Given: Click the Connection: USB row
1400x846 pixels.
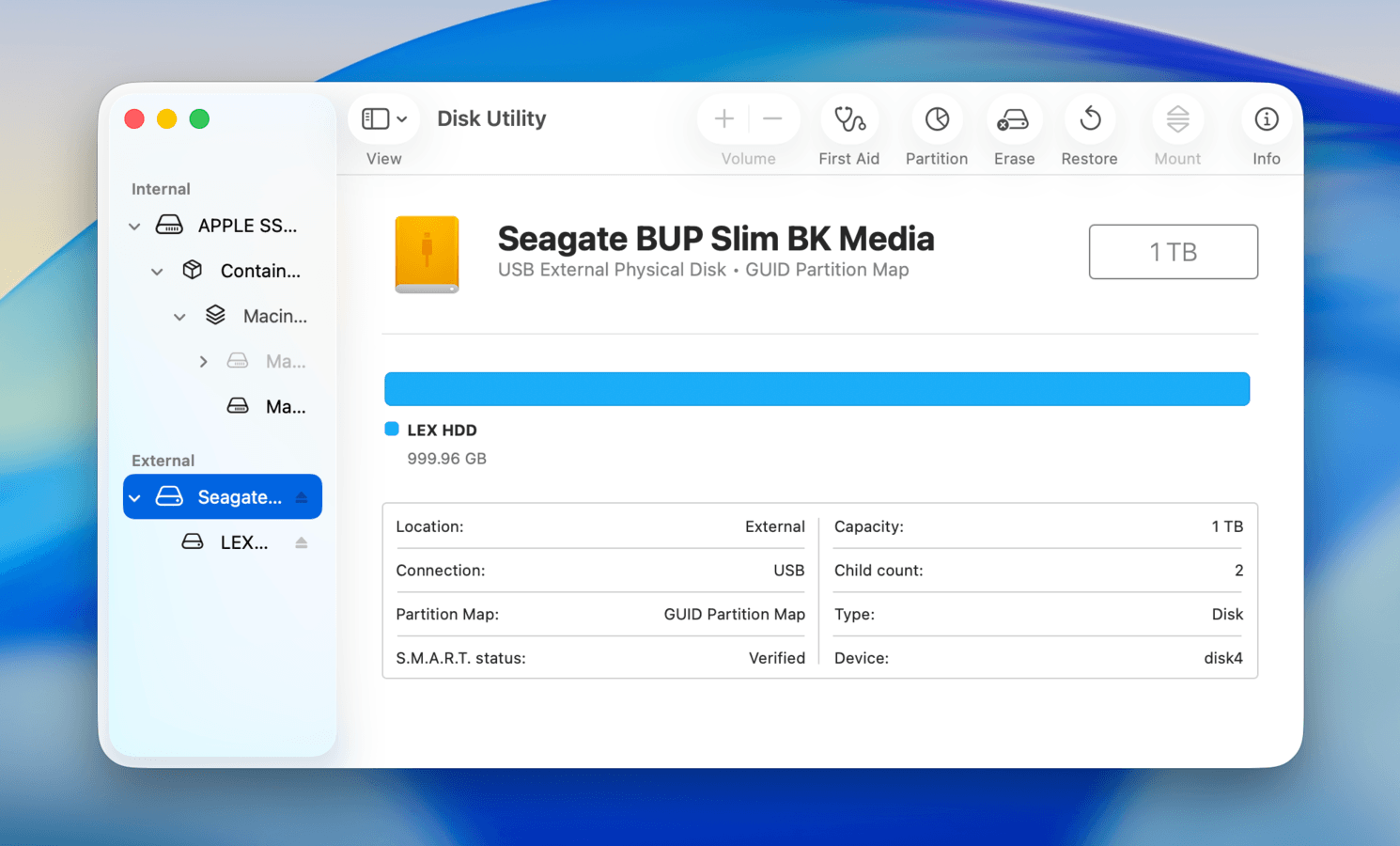Looking at the screenshot, I should coord(600,571).
